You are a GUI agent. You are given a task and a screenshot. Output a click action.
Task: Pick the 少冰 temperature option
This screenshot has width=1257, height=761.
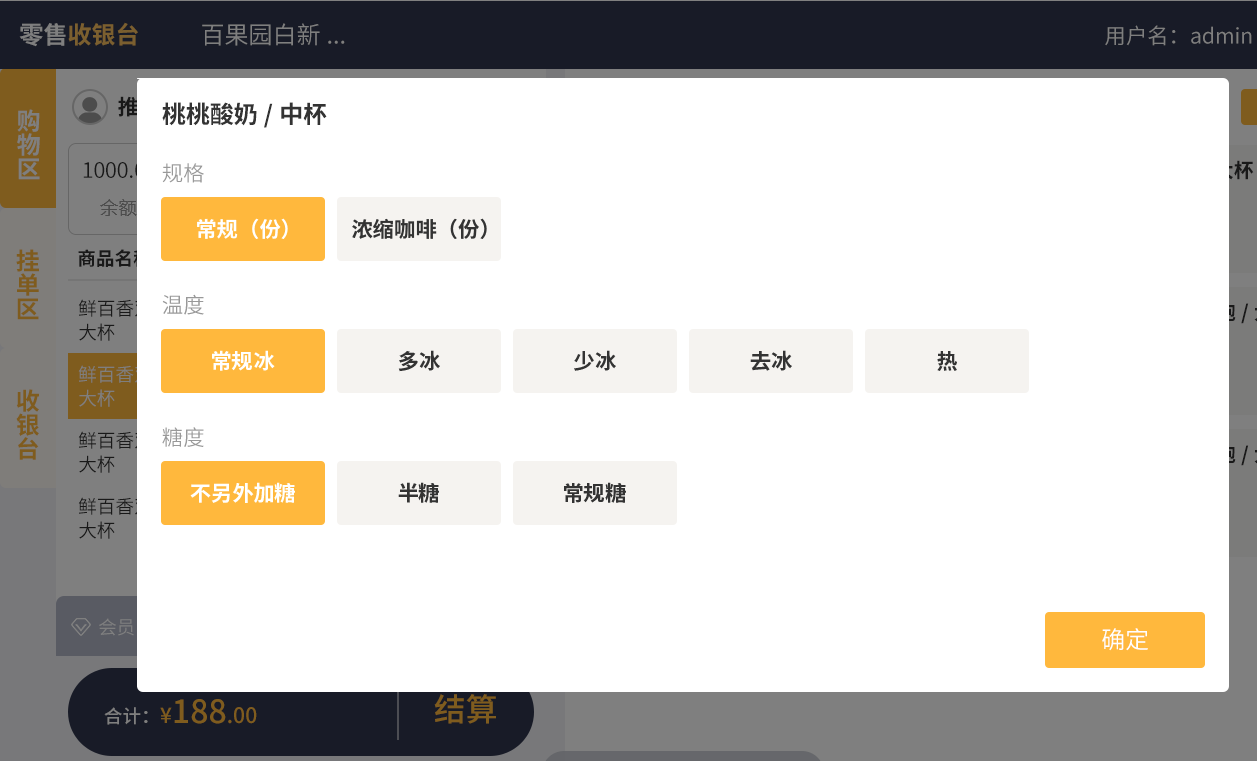(x=595, y=361)
